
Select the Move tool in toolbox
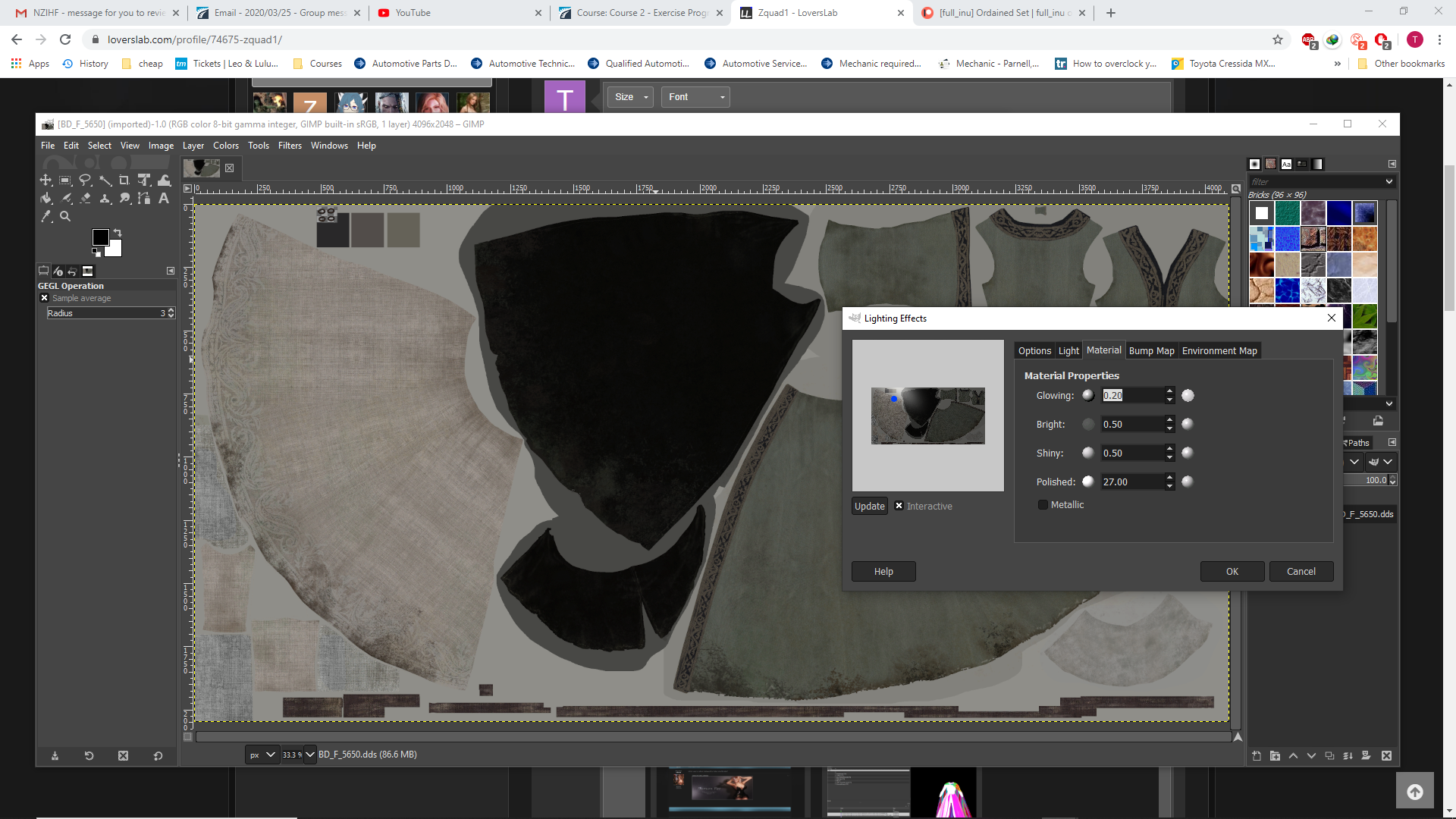tap(45, 180)
